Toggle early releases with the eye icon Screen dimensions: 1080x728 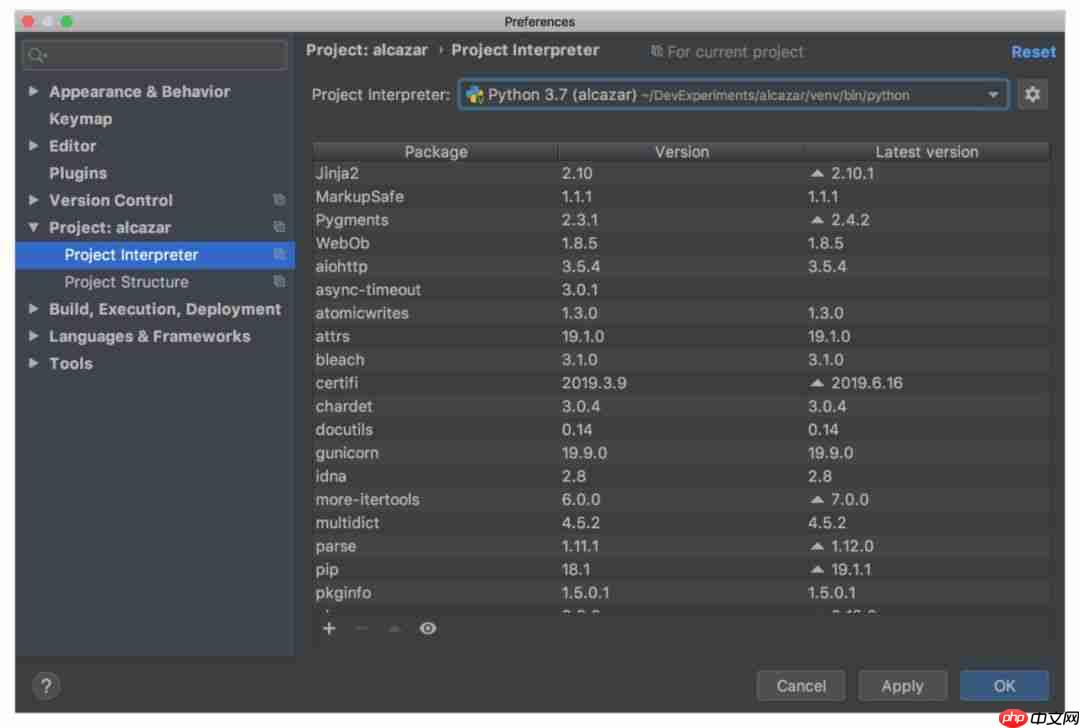tap(428, 629)
